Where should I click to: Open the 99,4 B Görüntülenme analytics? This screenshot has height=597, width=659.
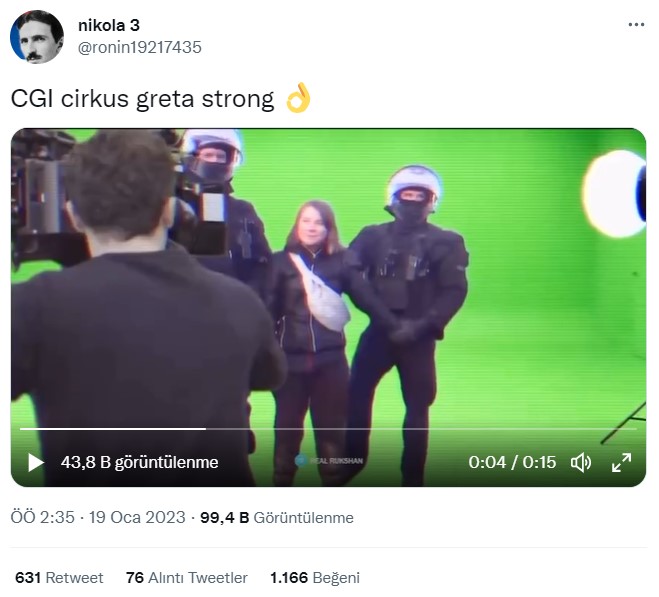pos(277,518)
